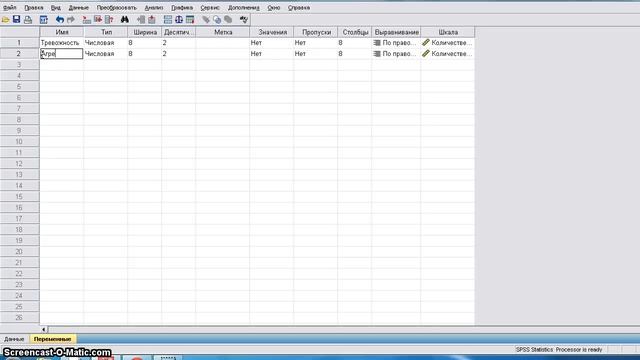Open the Данные menu
Image resolution: width=640 pixels, height=360 pixels.
(78, 8)
